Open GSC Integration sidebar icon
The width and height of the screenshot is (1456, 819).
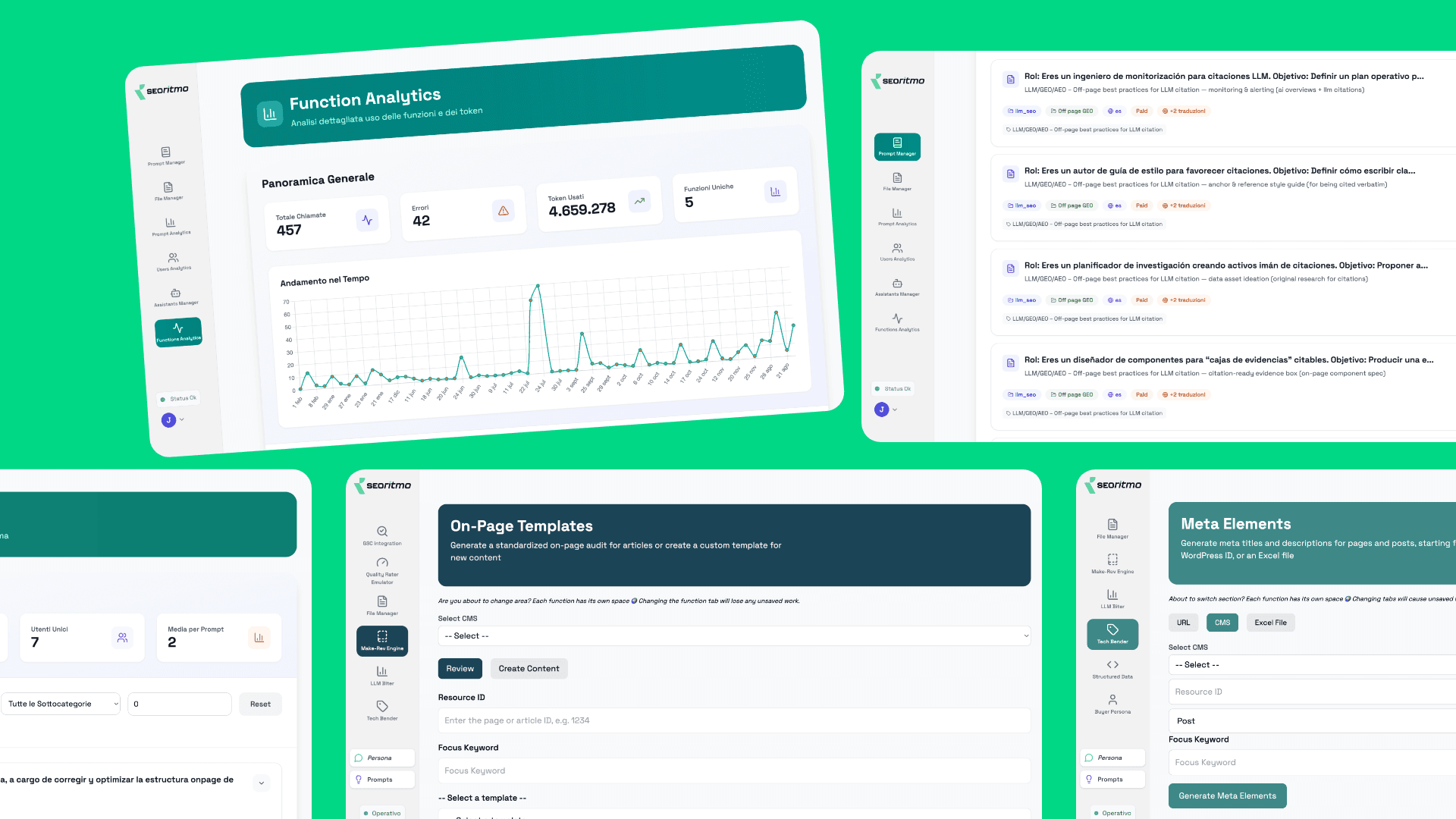pos(382,535)
